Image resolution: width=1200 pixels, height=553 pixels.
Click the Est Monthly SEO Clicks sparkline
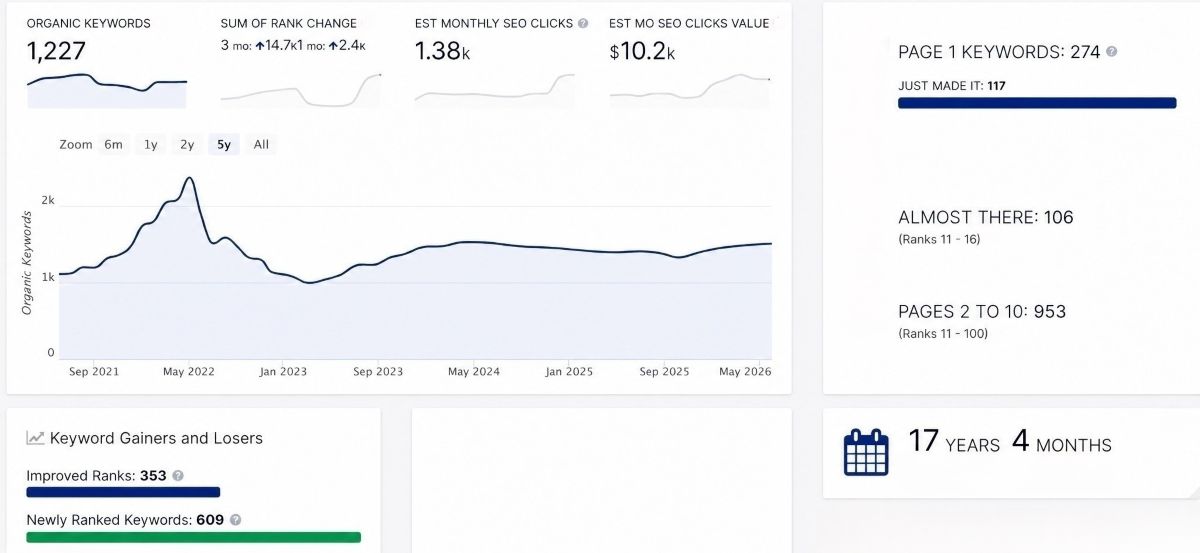point(494,90)
